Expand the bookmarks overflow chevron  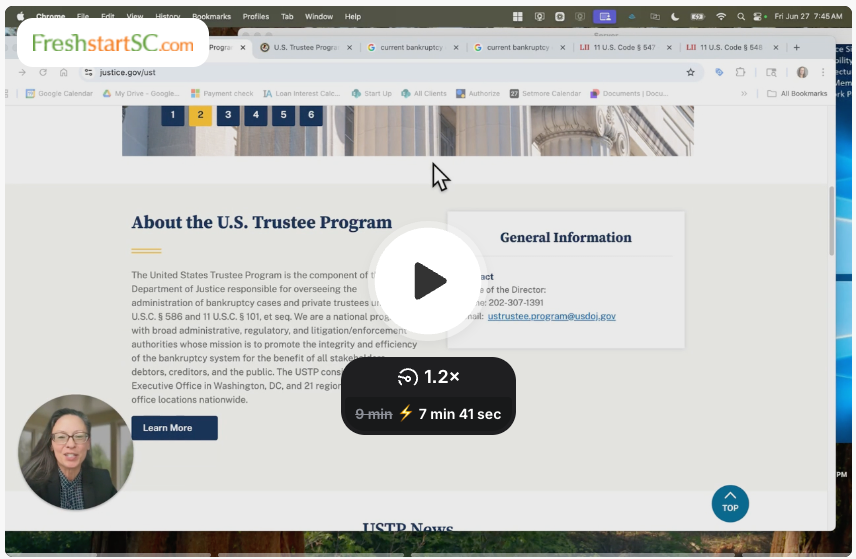[x=744, y=94]
